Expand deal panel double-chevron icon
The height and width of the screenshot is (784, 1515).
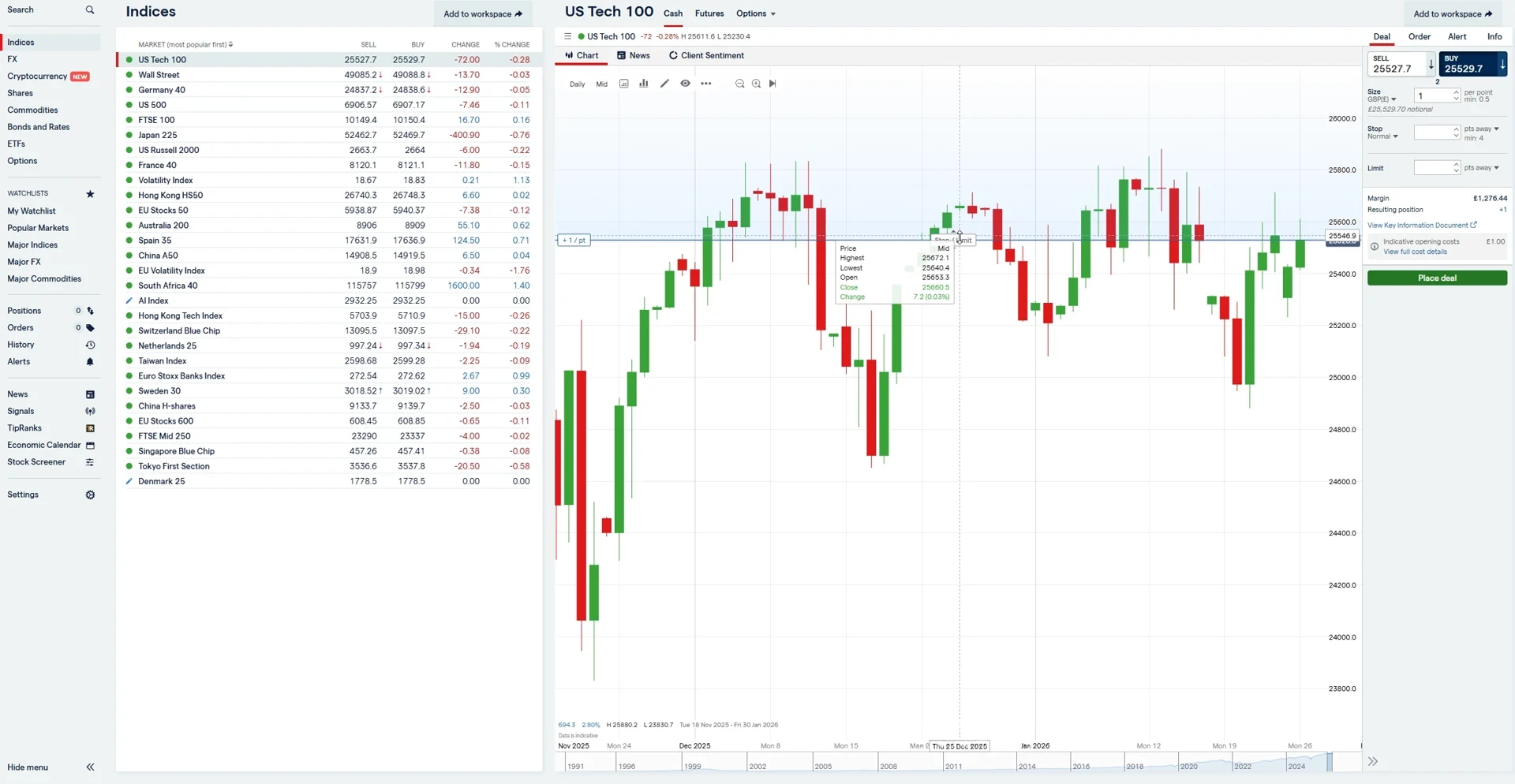click(1373, 762)
